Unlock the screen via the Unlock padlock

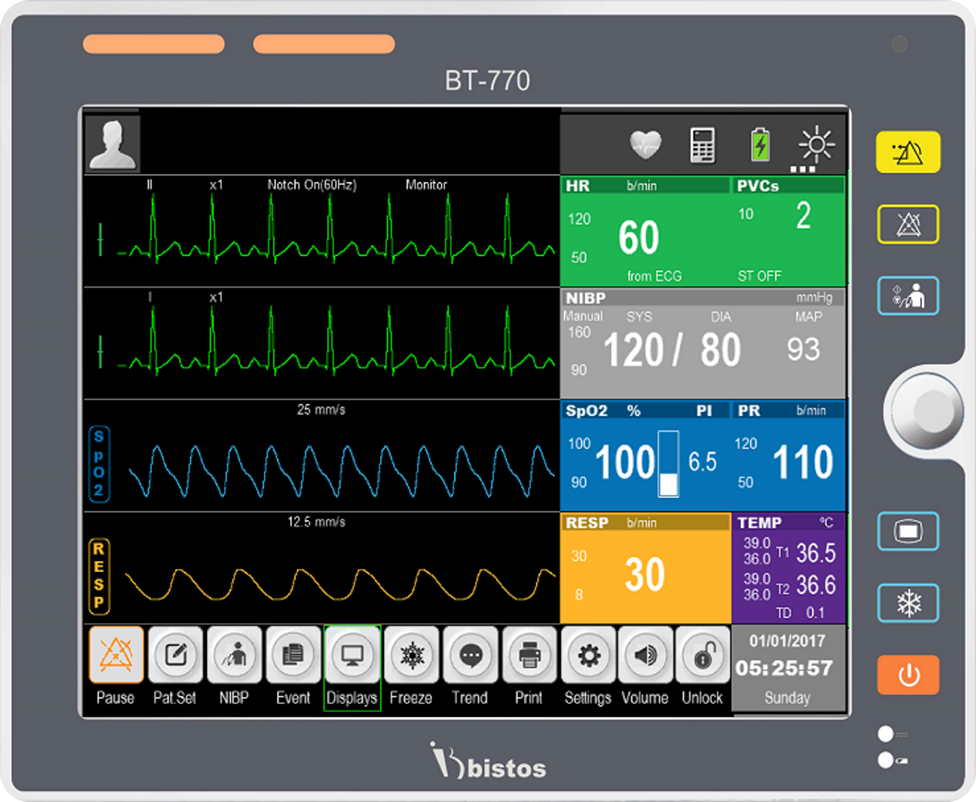click(703, 657)
